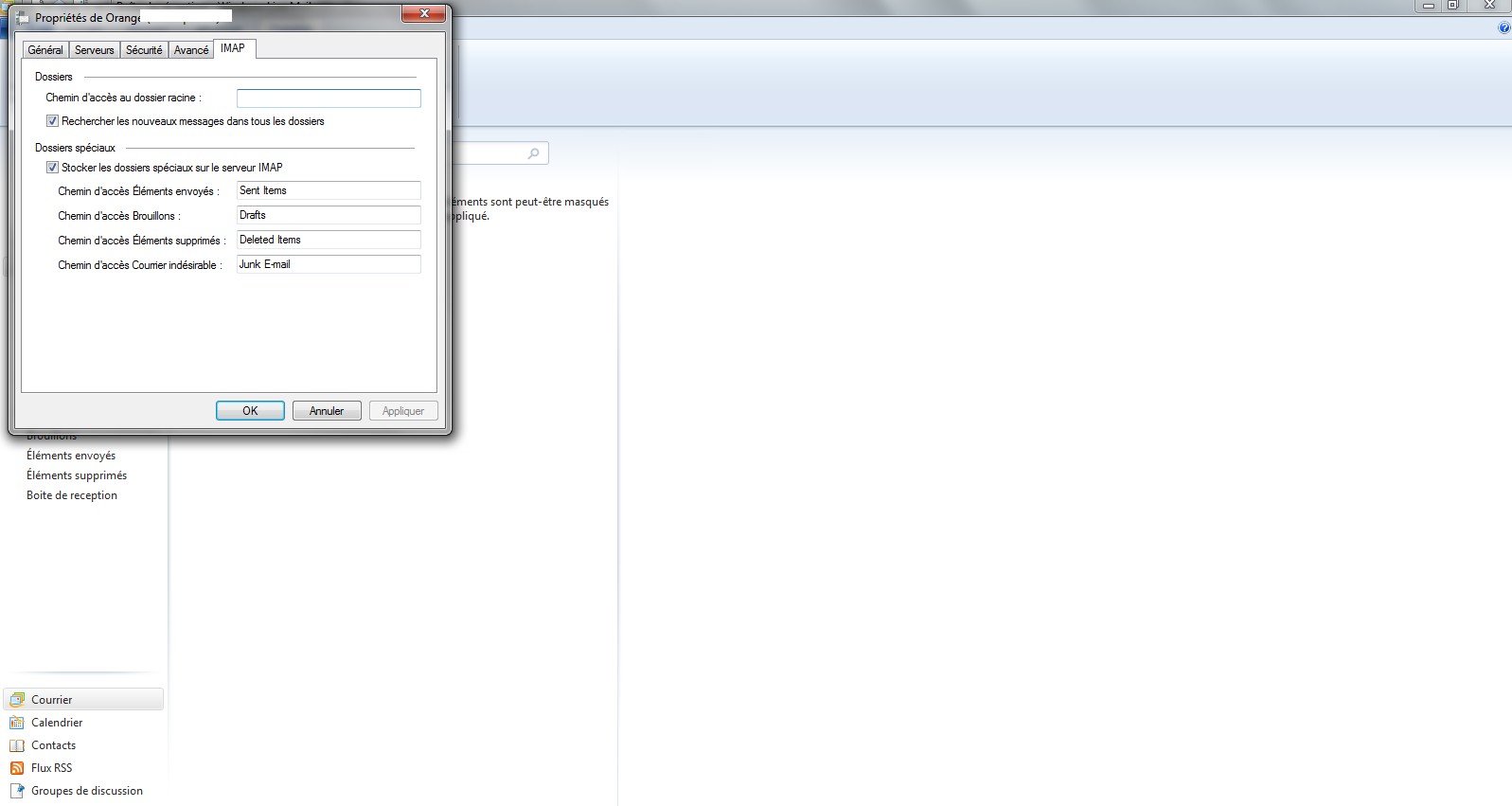Select the IMAP tab
Viewport: 1512px width, 806px height.
coord(233,48)
